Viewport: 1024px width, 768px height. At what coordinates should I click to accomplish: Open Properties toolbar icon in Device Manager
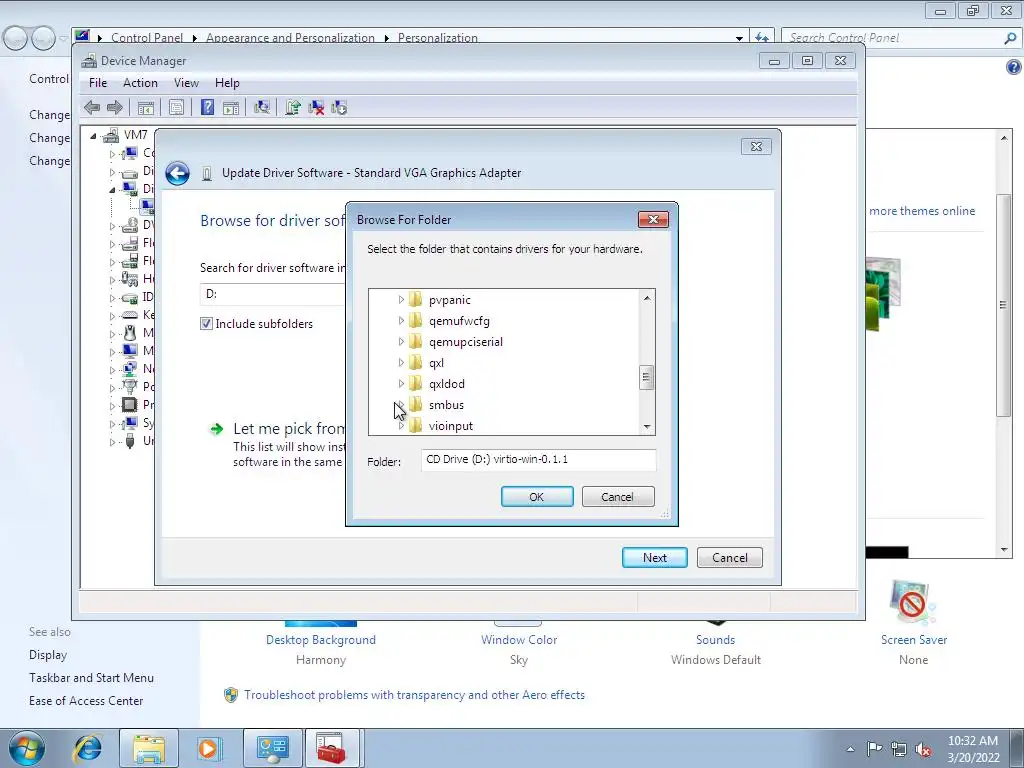click(x=176, y=108)
